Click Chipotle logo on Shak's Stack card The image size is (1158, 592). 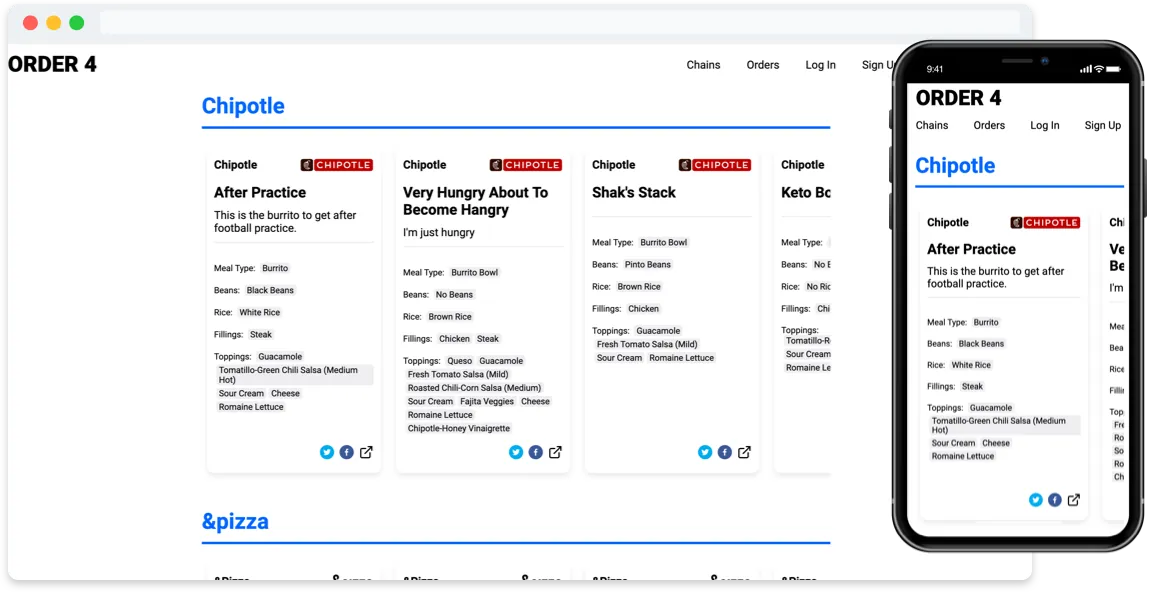[x=714, y=165]
